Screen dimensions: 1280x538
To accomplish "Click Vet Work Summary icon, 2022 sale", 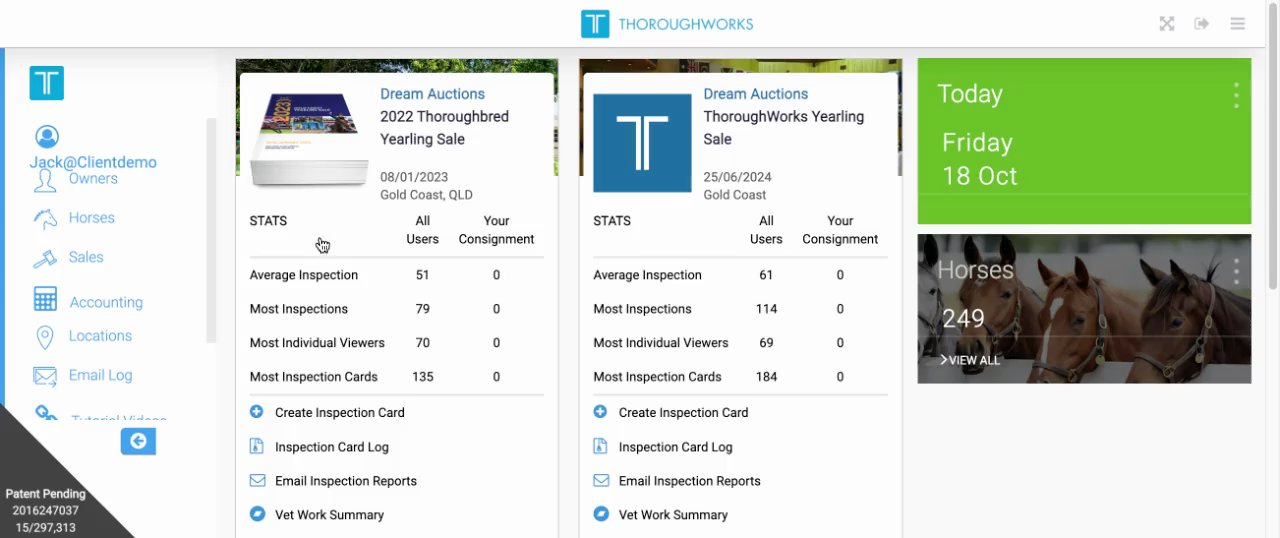I will coord(257,515).
